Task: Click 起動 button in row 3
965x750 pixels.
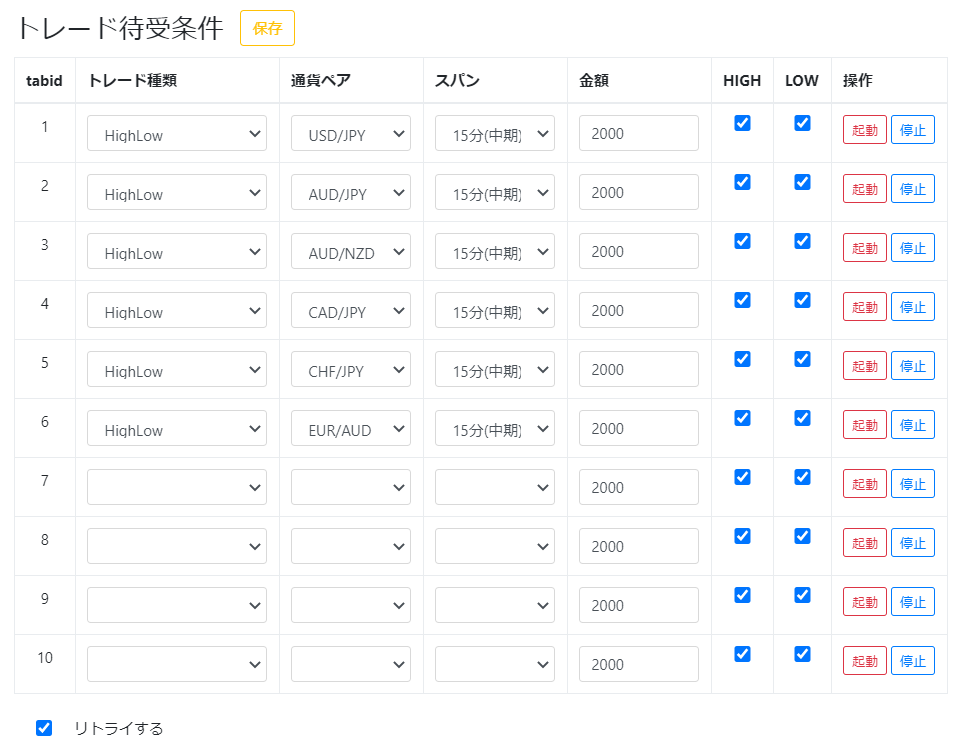Action: tap(864, 248)
